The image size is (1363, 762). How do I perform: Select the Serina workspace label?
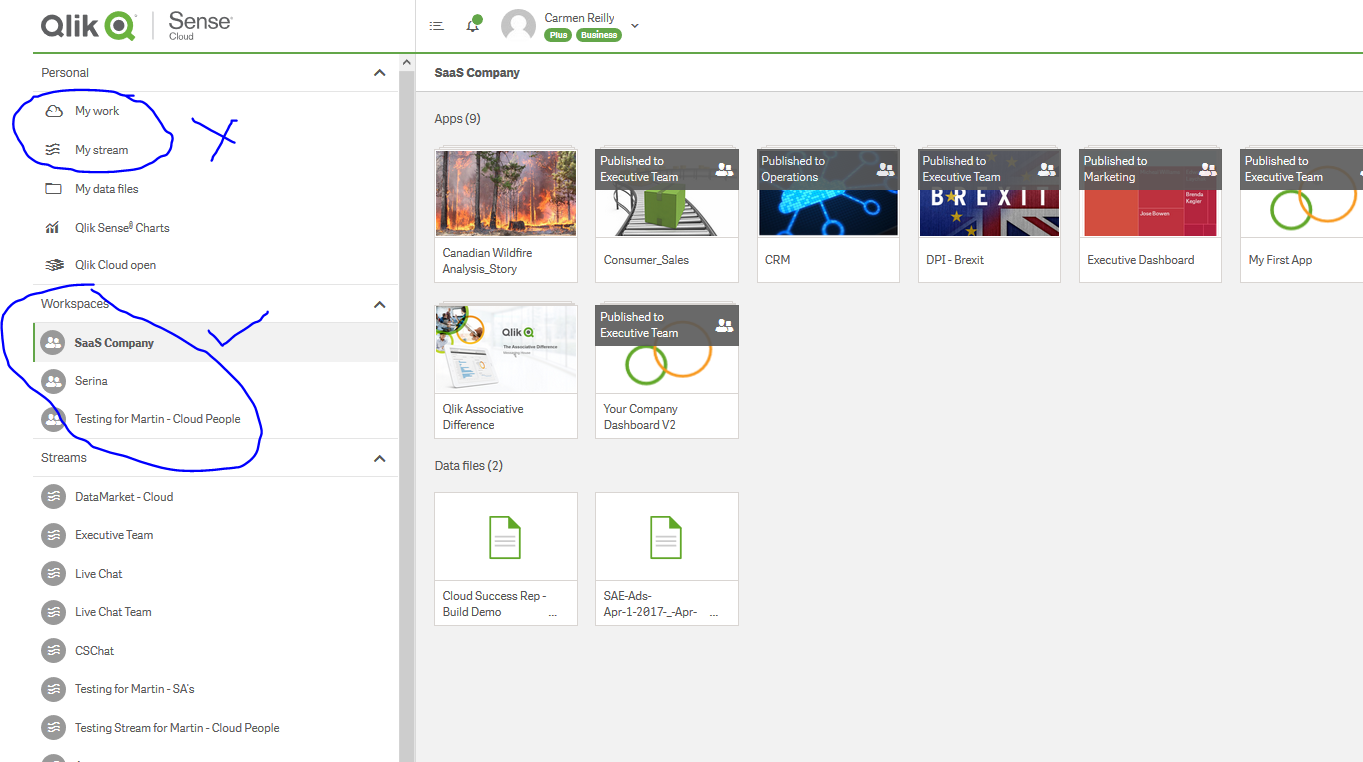click(91, 381)
